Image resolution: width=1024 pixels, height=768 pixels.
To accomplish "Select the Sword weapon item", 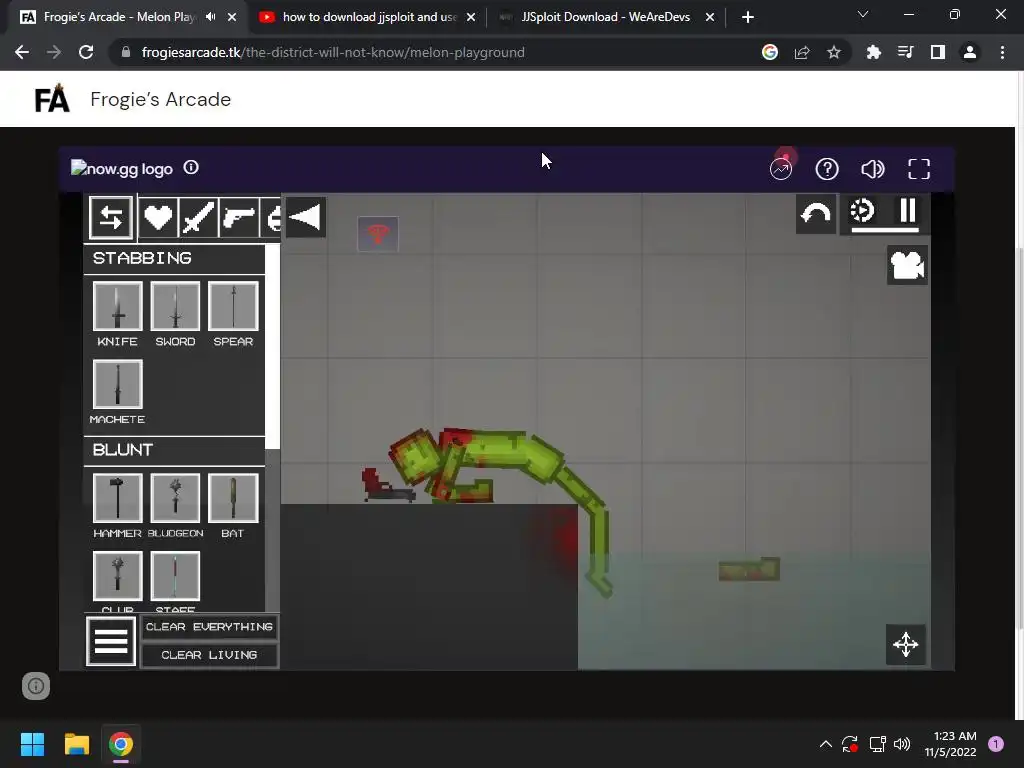I will pyautogui.click(x=175, y=306).
